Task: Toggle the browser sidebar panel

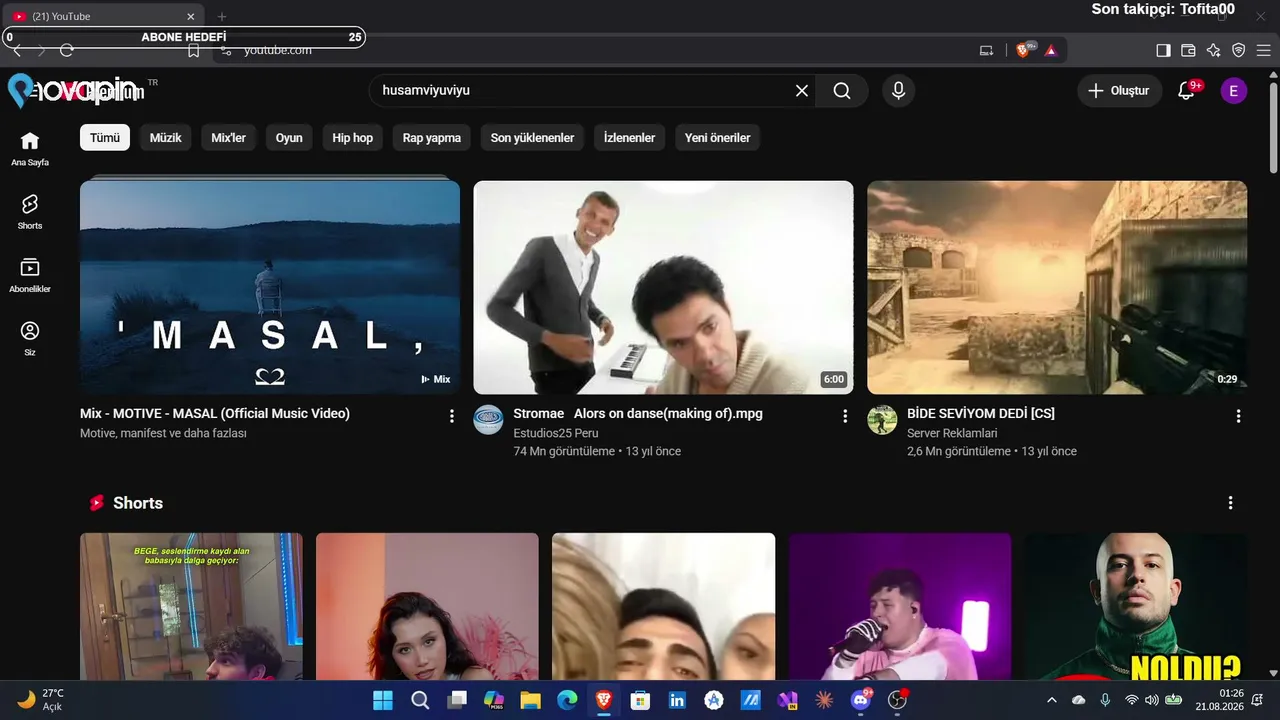Action: click(x=1163, y=50)
